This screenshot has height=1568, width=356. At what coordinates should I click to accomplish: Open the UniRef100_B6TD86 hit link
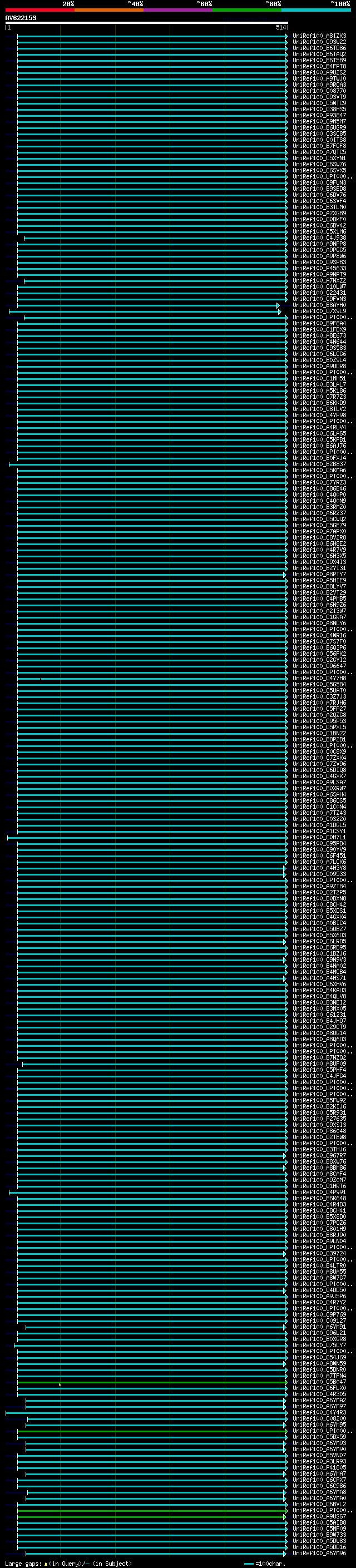[319, 48]
